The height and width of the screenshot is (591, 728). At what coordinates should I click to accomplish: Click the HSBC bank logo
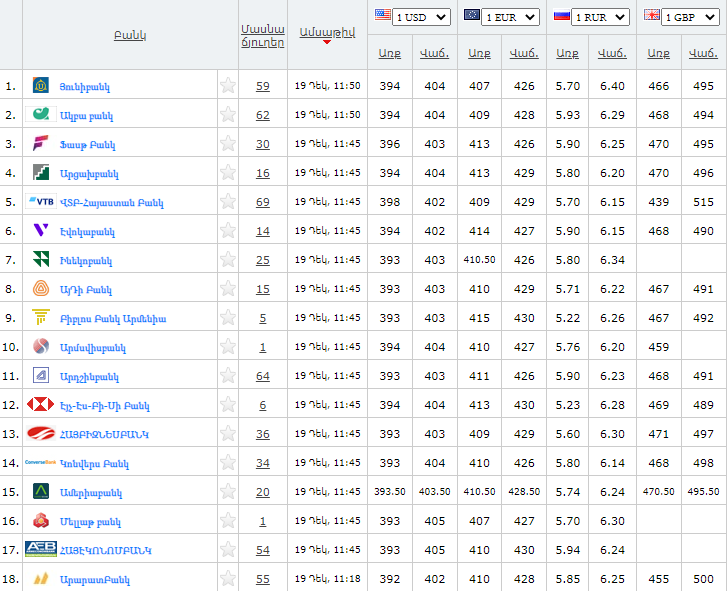click(40, 405)
